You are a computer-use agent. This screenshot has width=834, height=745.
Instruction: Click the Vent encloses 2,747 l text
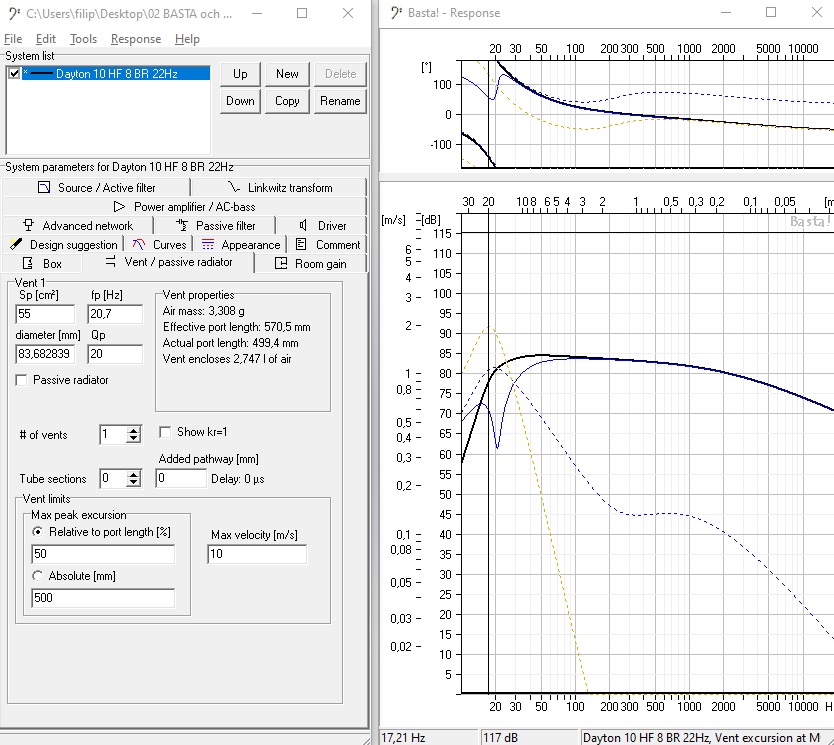tap(227, 359)
